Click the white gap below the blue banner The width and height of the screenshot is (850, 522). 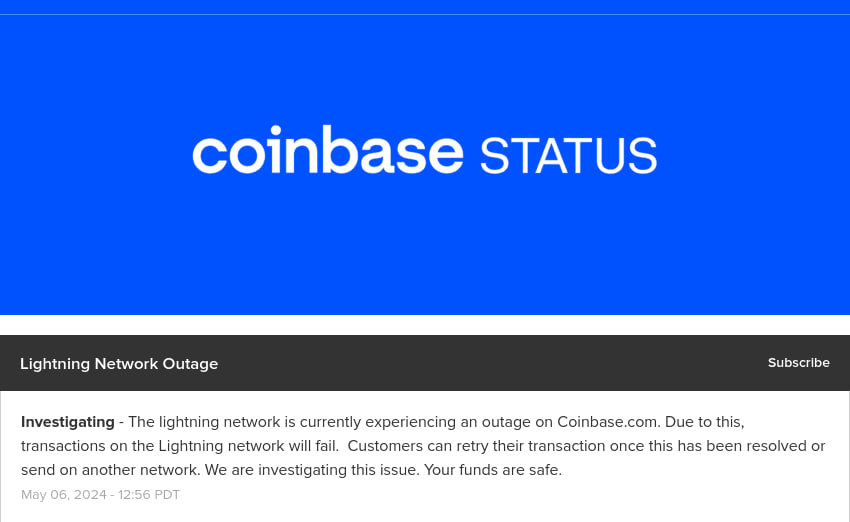[x=425, y=325]
